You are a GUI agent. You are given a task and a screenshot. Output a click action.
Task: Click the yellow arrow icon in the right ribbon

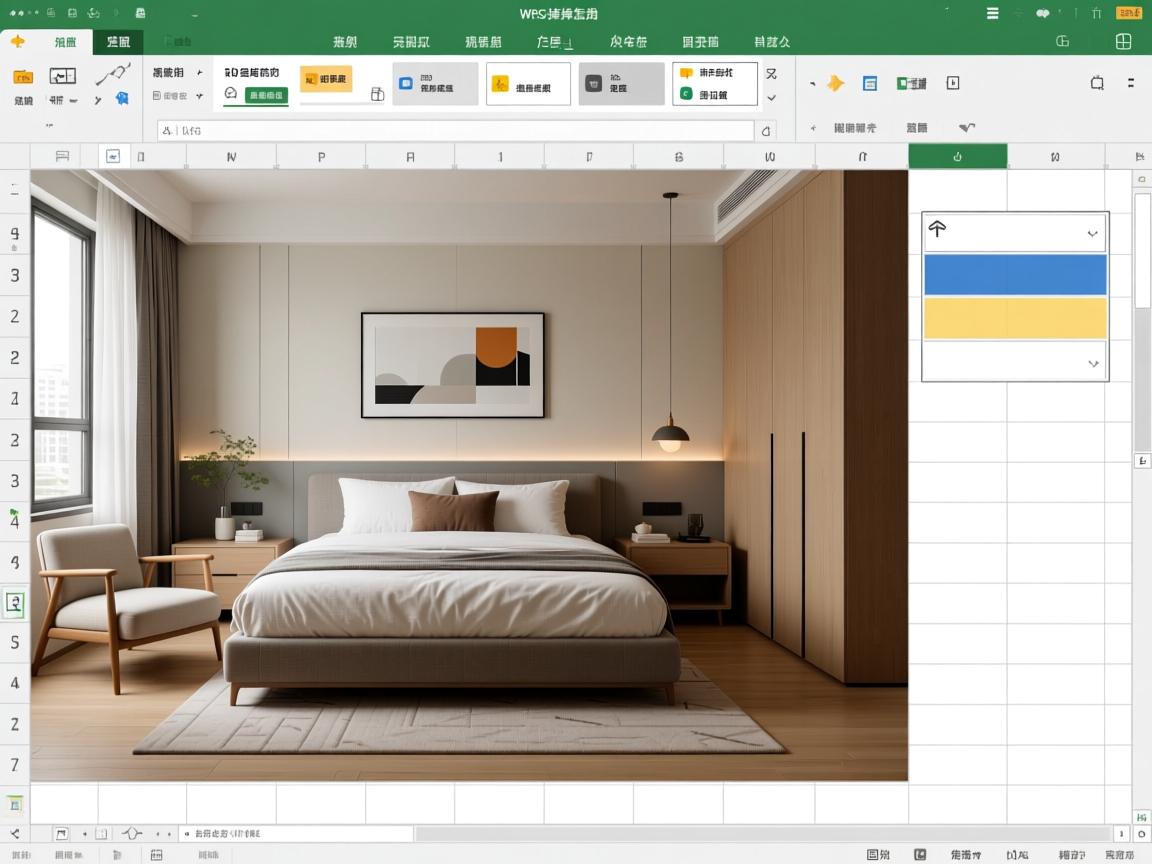click(x=835, y=84)
